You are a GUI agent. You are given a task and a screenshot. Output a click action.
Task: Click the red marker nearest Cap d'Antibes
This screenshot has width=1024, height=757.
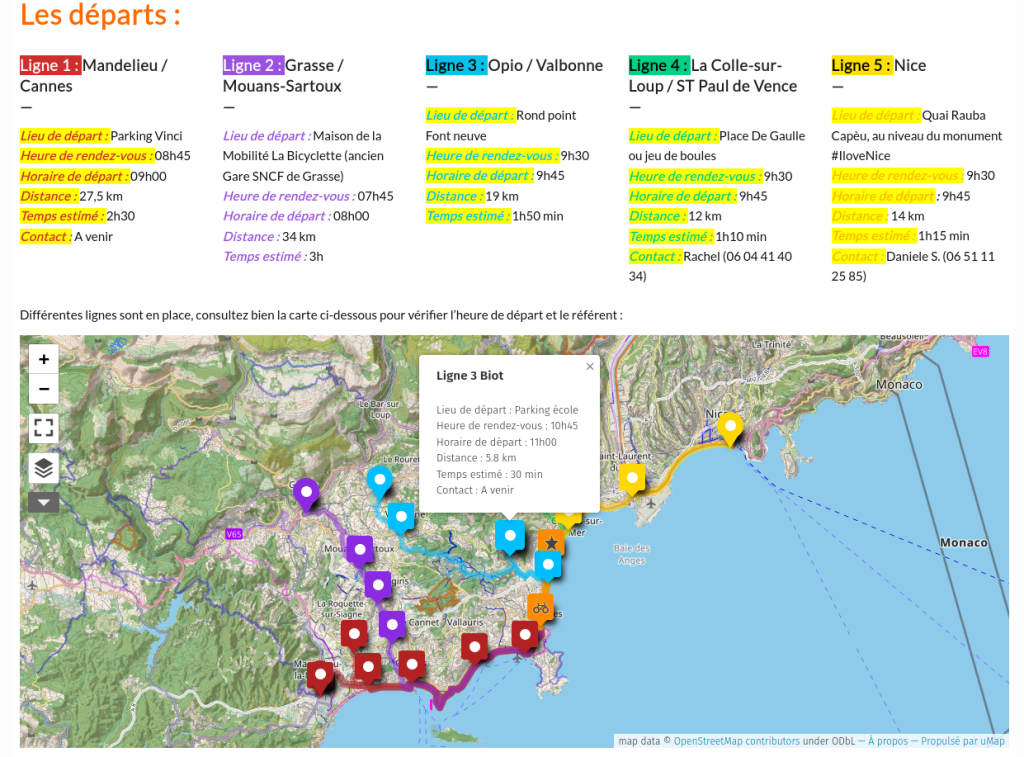[524, 634]
